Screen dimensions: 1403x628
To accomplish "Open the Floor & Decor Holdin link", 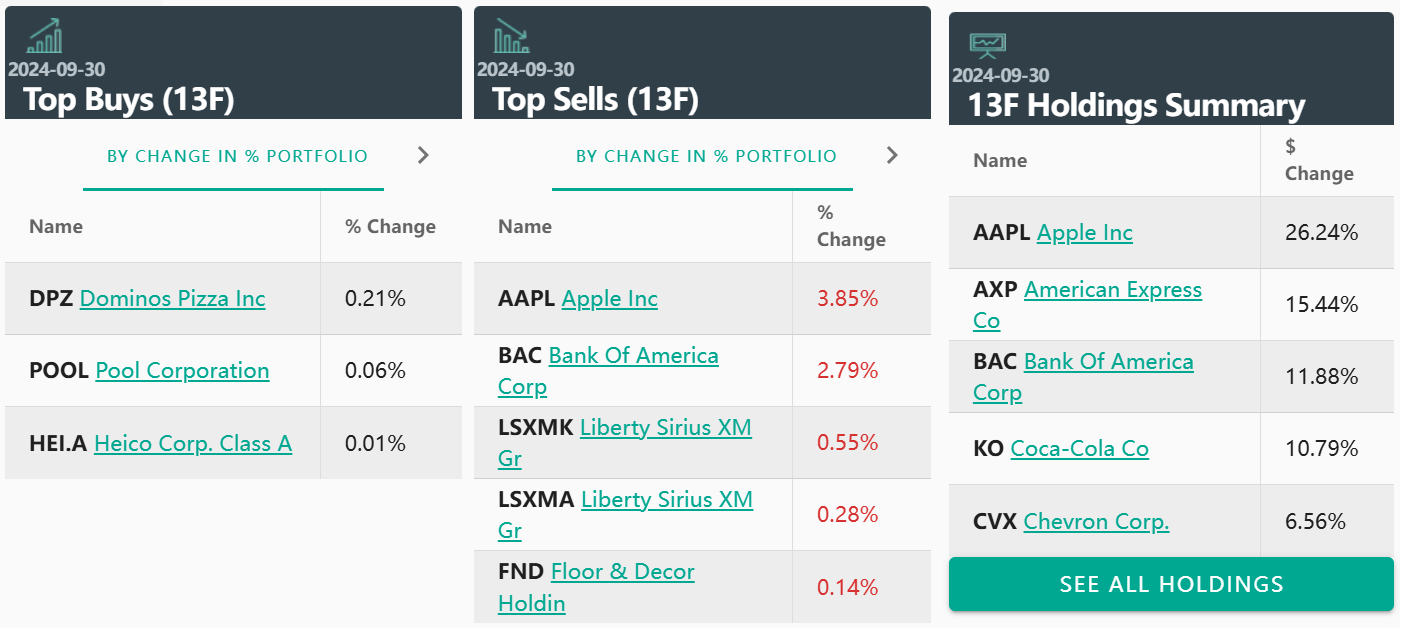I will (x=622, y=572).
